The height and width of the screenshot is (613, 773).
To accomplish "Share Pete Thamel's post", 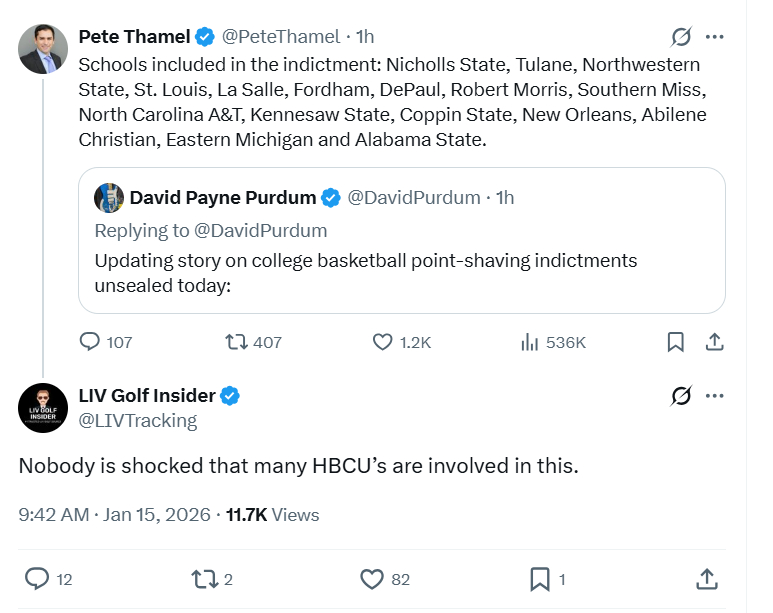I will (x=714, y=342).
